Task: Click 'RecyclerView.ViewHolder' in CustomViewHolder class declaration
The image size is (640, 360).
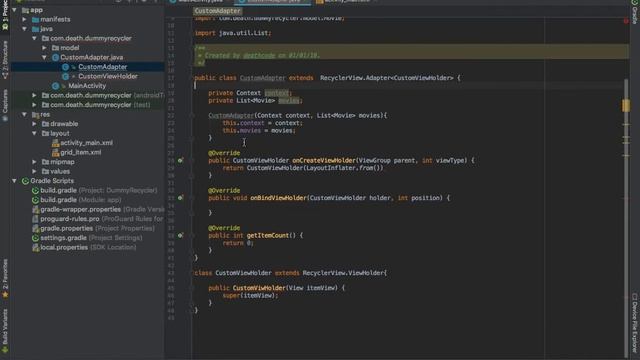Action: pyautogui.click(x=343, y=273)
